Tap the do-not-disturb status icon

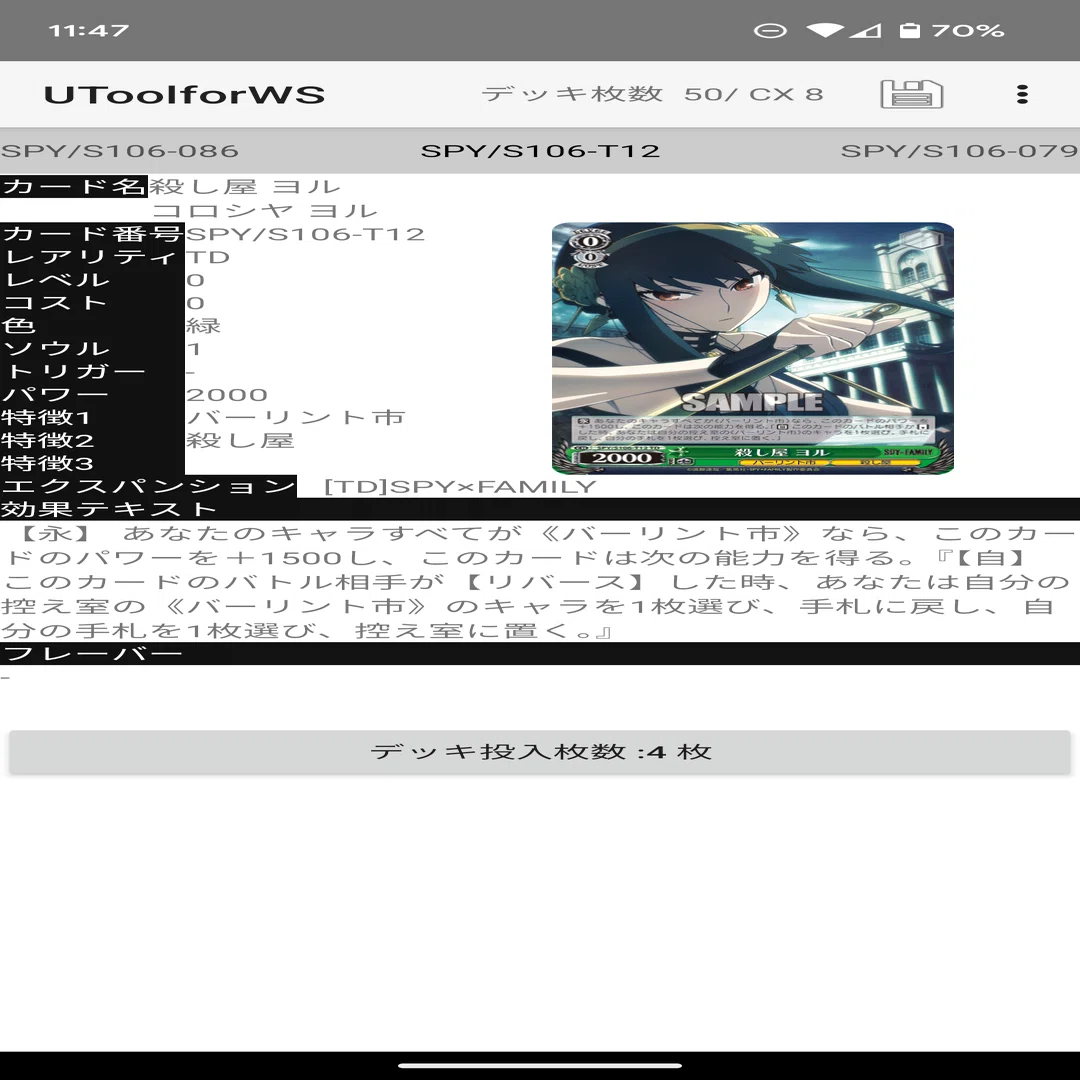point(770,30)
